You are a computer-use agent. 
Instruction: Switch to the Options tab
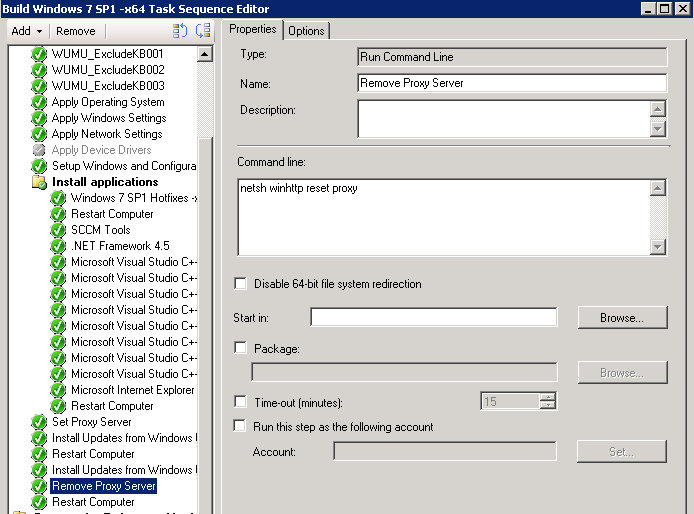tap(306, 31)
